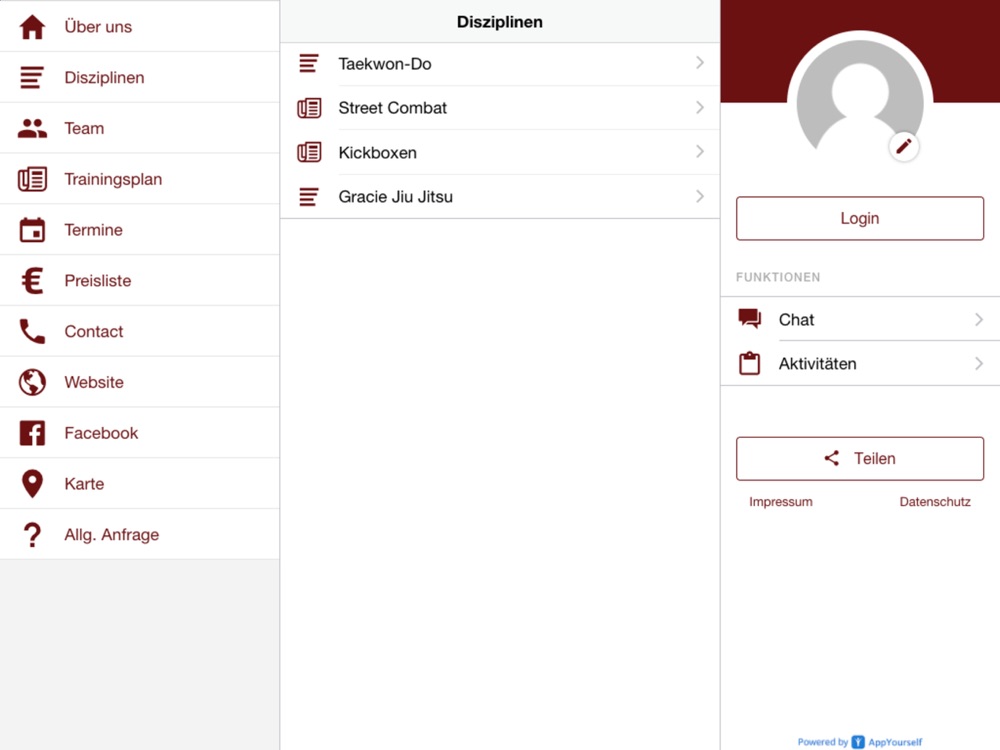Click the Login button
Screen dimensions: 1000x750
pos(860,218)
